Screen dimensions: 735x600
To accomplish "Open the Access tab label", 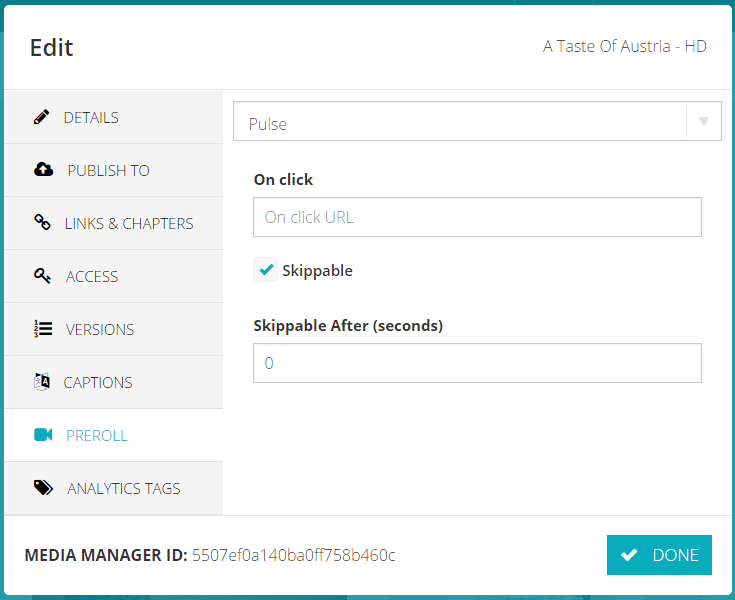I will click(92, 276).
